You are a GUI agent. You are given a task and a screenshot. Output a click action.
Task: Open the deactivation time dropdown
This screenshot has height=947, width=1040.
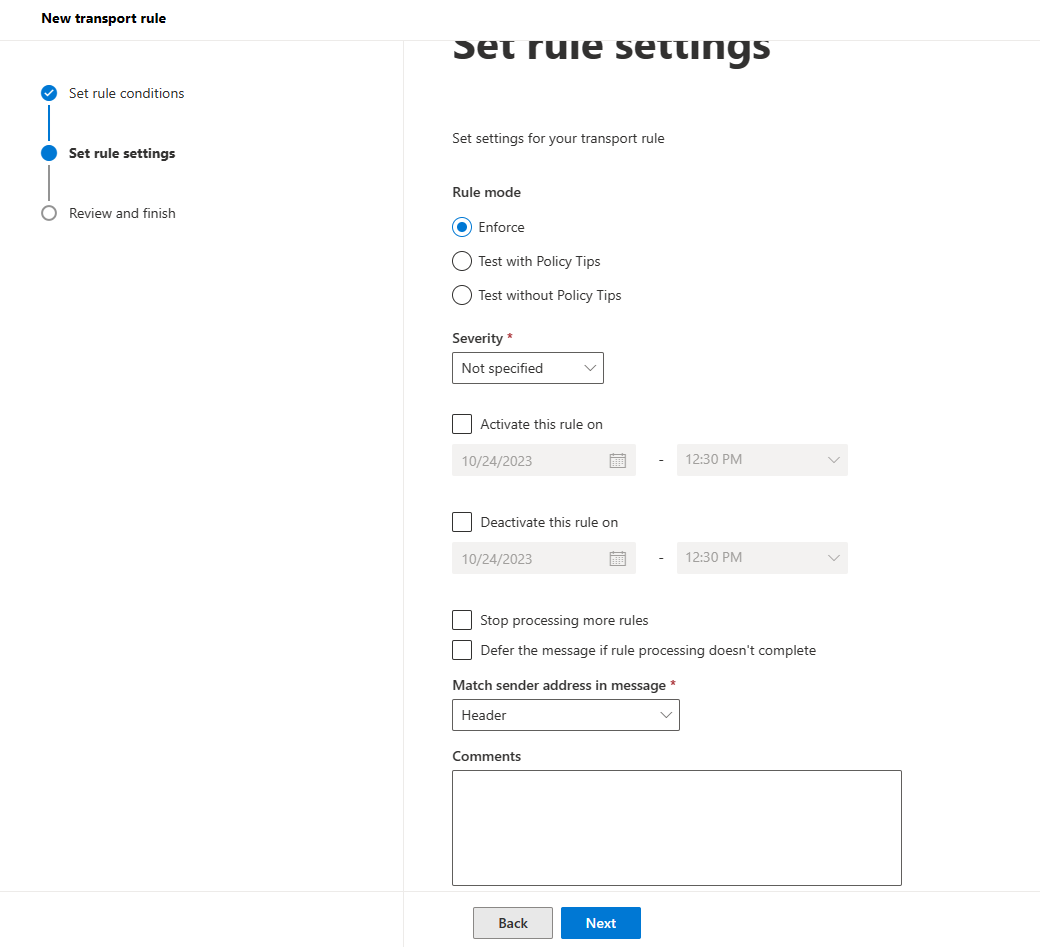click(762, 558)
